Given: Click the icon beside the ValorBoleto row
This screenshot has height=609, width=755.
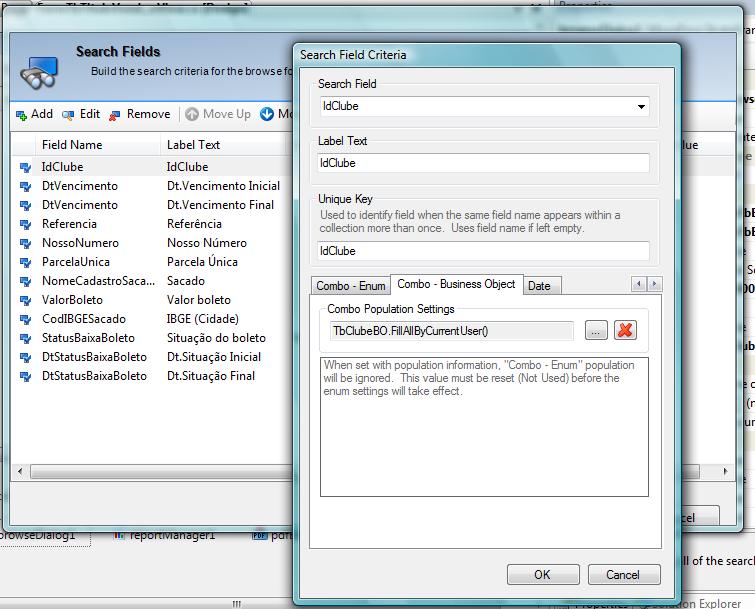Looking at the screenshot, I should (x=25, y=300).
